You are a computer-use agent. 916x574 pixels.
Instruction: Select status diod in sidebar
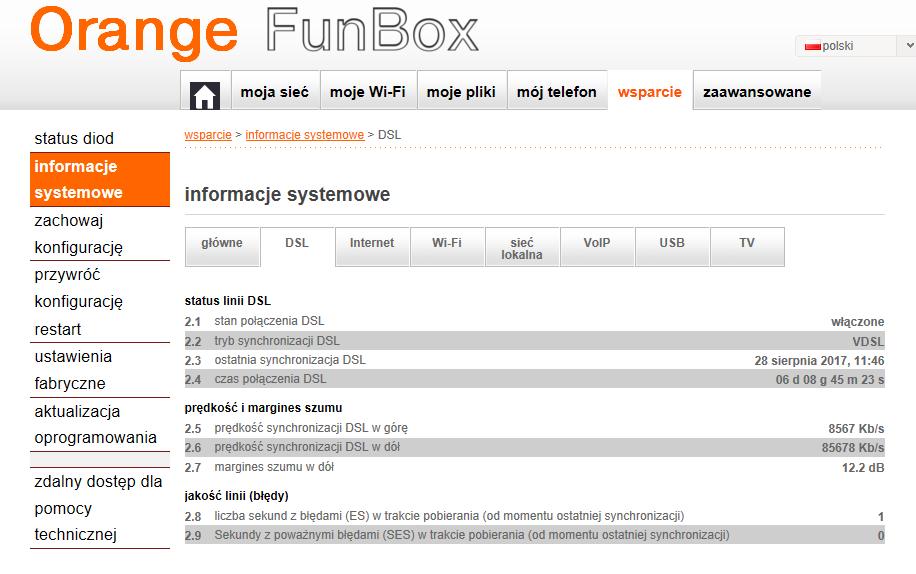coord(74,139)
